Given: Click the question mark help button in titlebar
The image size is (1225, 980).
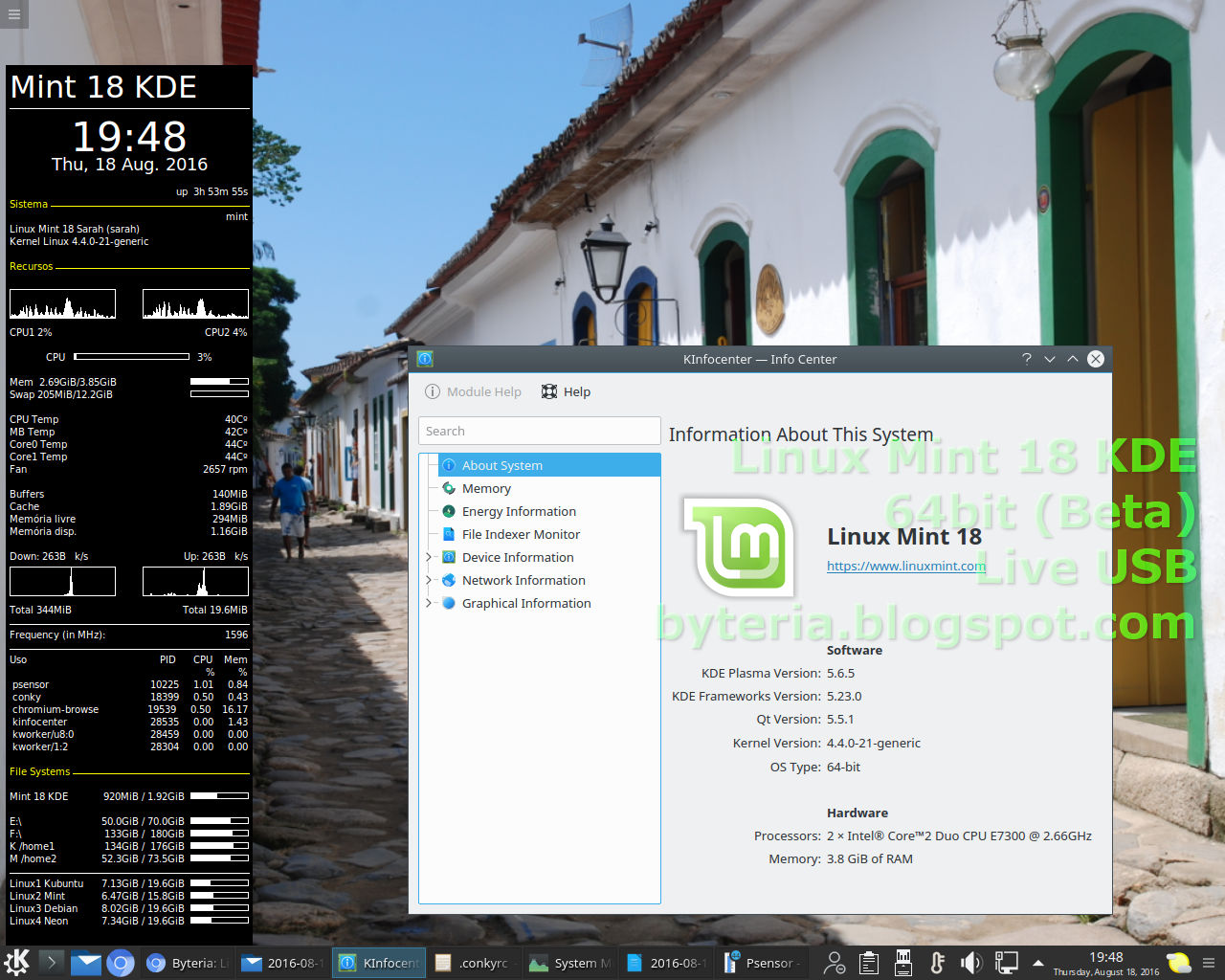Looking at the screenshot, I should point(1027,359).
